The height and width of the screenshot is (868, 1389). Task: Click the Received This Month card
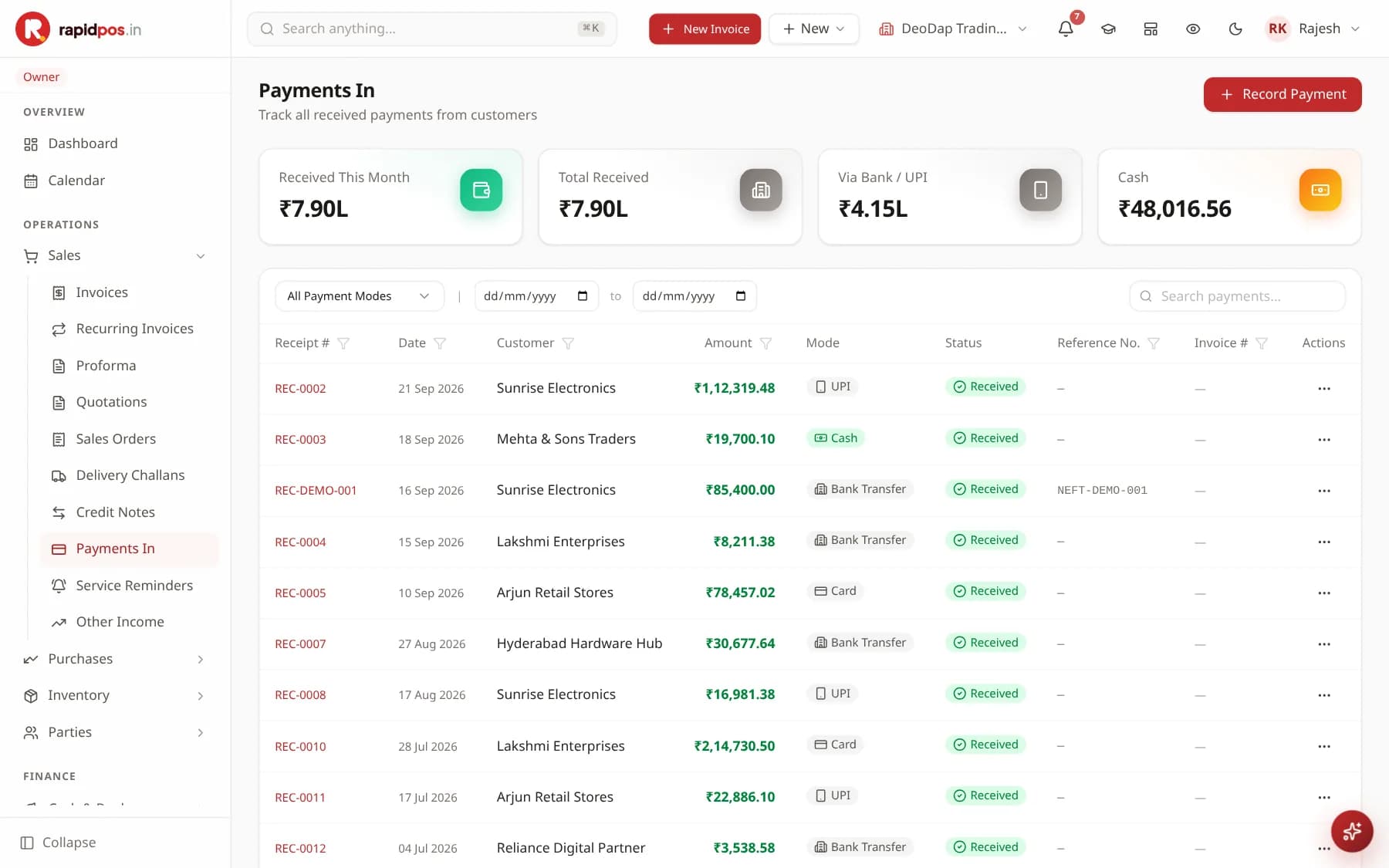390,197
